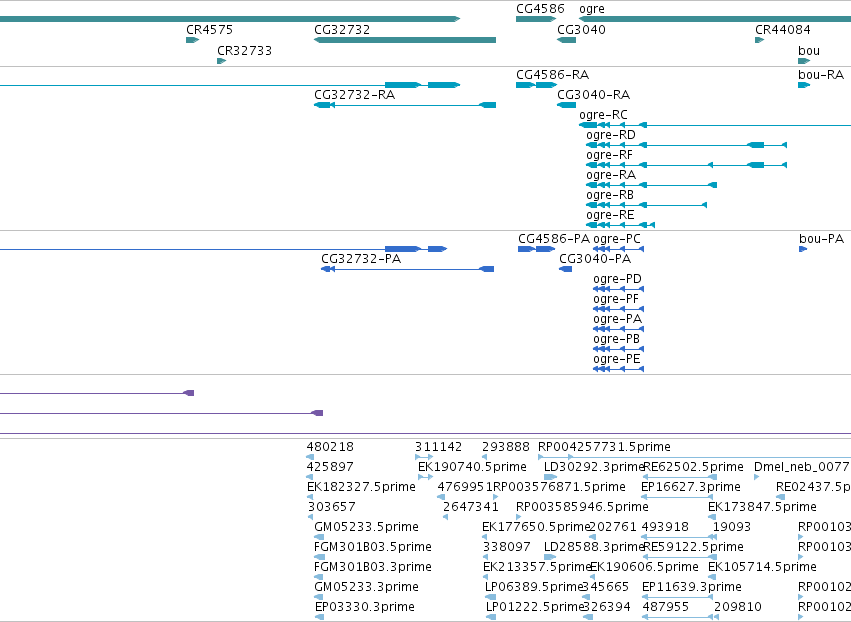Click the EP16627.3prime EST label
Viewport: 851px width, 622px height.
tap(691, 487)
